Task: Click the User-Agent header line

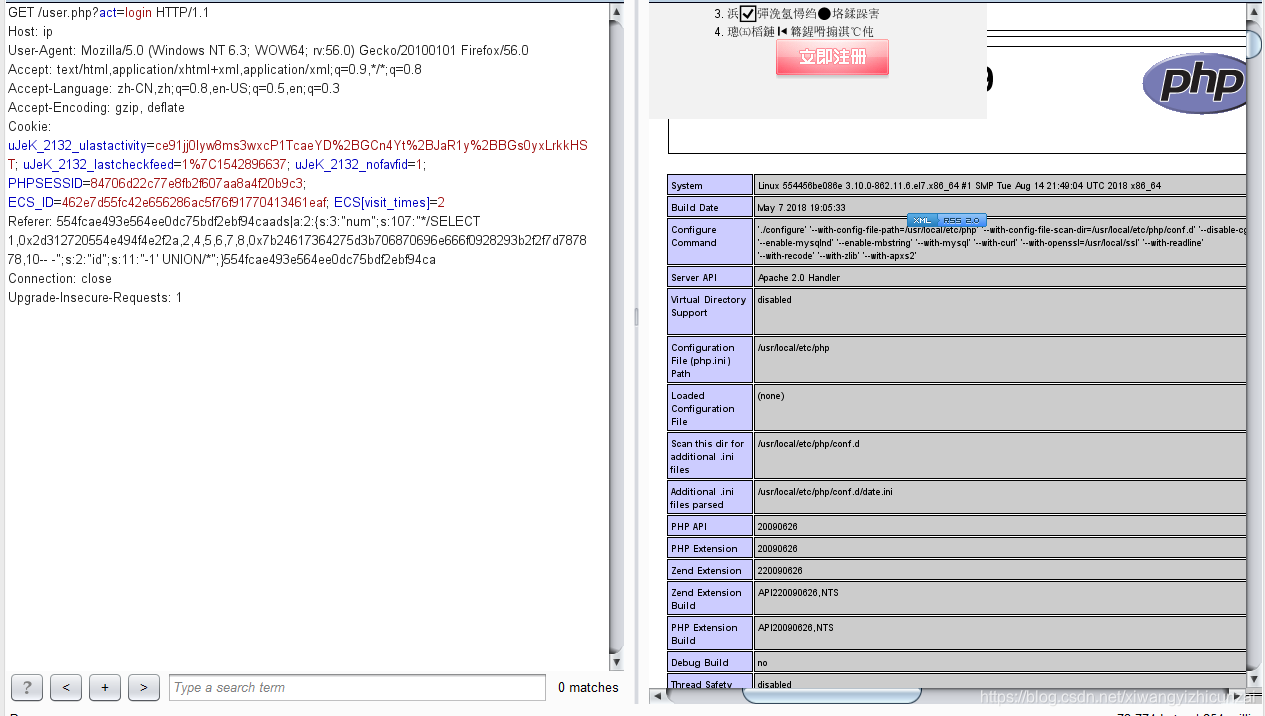Action: (268, 51)
